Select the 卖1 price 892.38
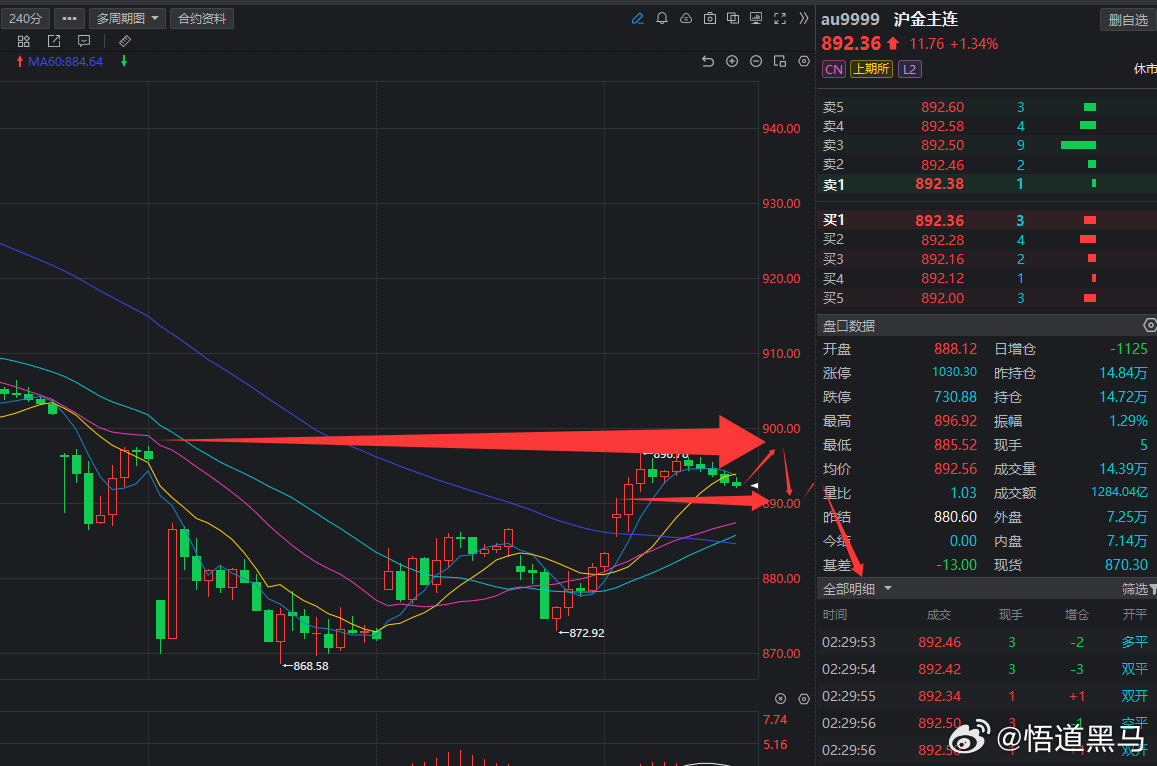 point(939,184)
